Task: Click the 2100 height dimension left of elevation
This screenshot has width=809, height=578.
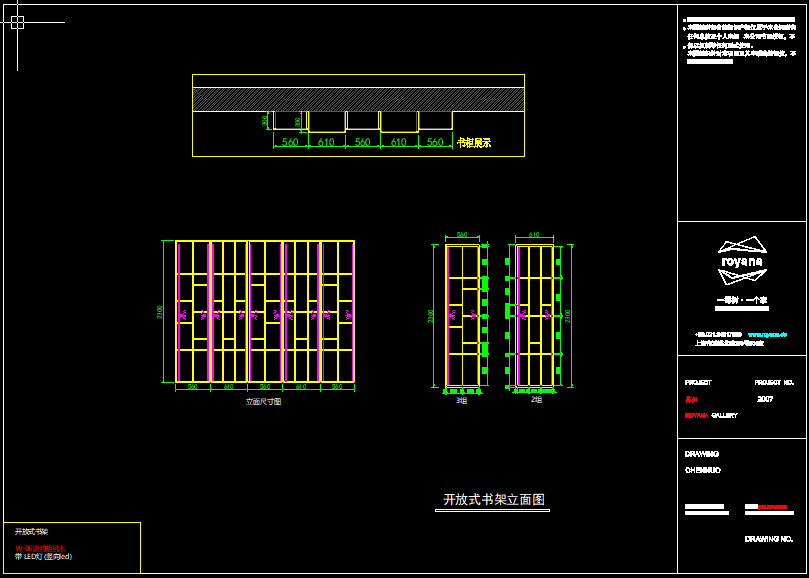Action: (x=160, y=313)
